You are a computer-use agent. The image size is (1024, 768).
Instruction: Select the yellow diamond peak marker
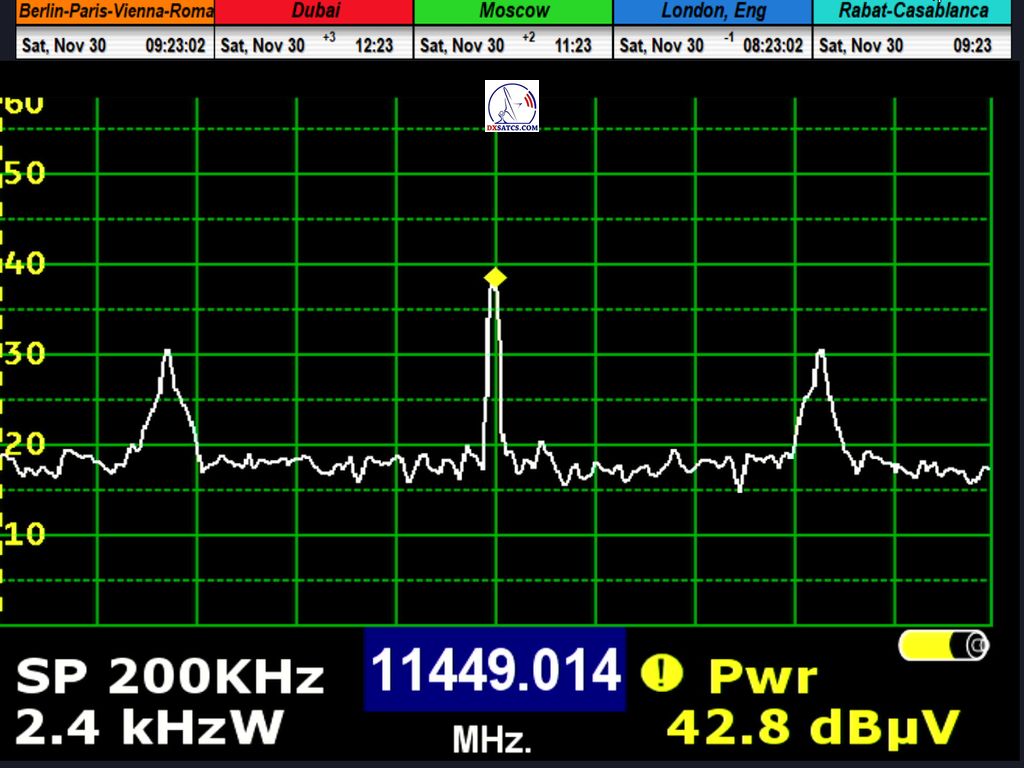click(x=495, y=277)
